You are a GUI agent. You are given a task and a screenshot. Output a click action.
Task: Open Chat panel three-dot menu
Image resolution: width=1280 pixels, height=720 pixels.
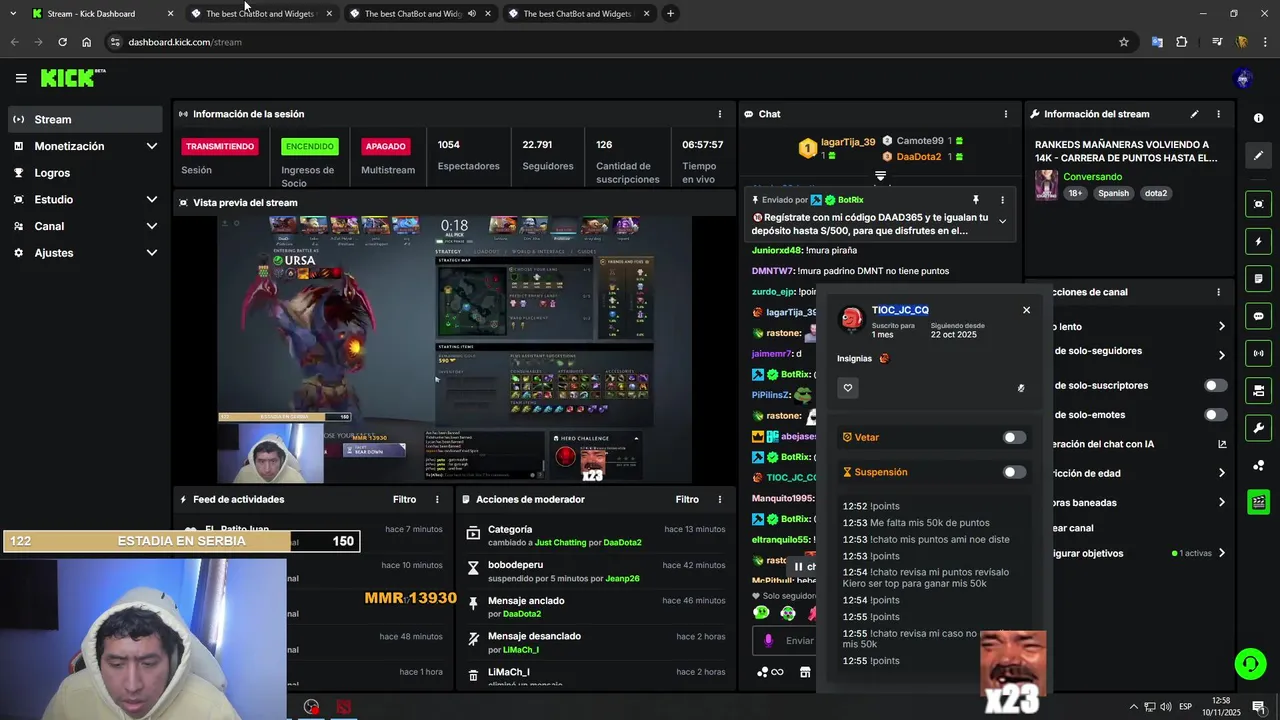click(x=1006, y=114)
